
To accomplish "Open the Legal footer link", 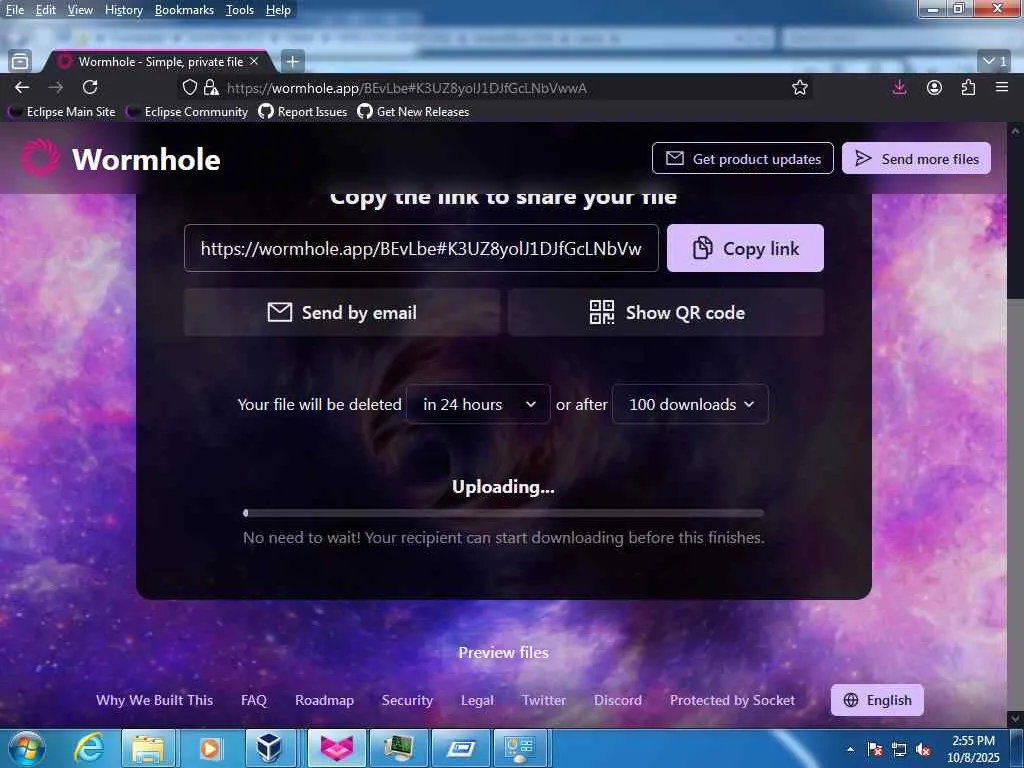I will [477, 700].
